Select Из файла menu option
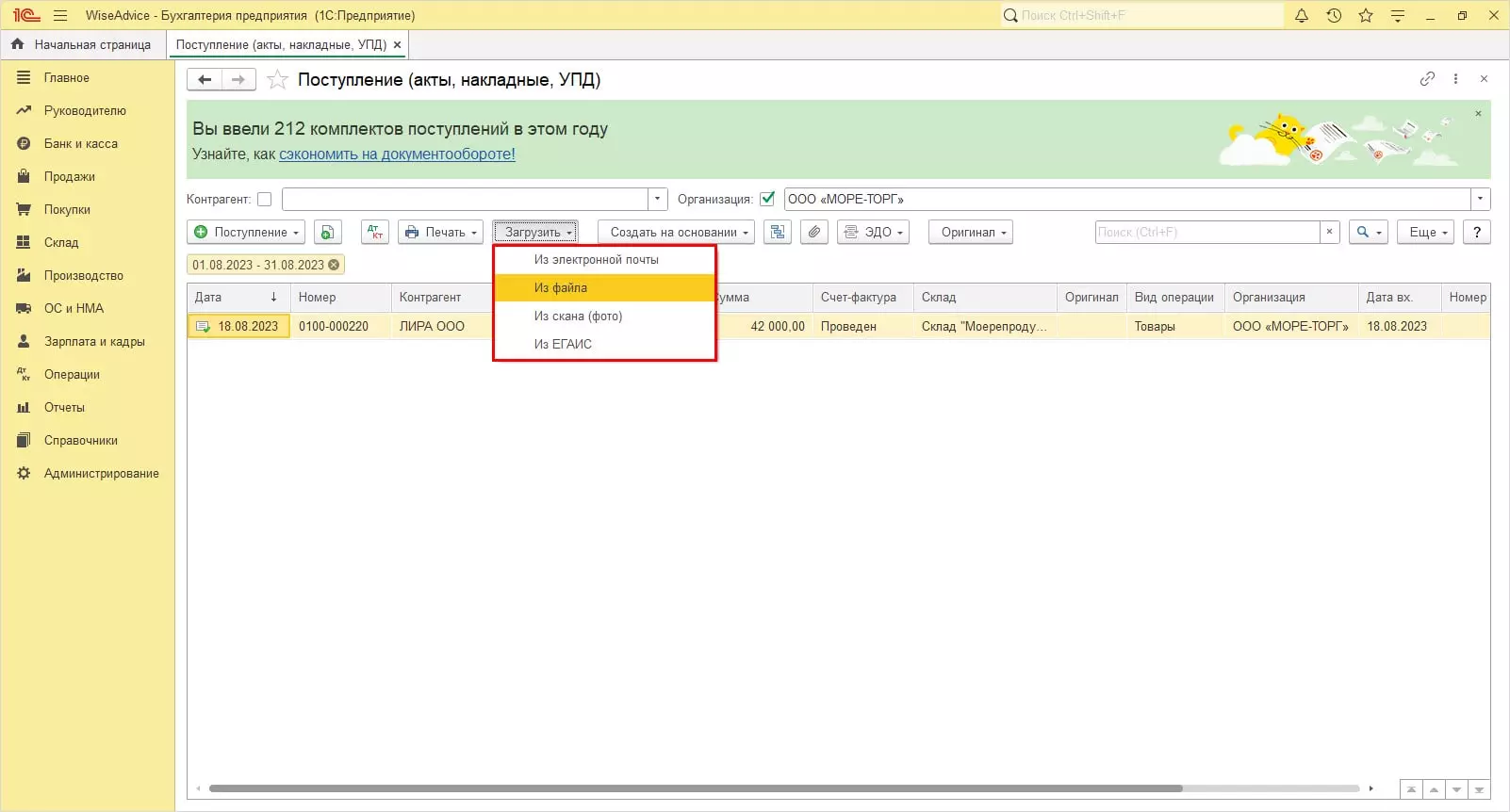Screen dimensions: 1510x812 (x=561, y=288)
